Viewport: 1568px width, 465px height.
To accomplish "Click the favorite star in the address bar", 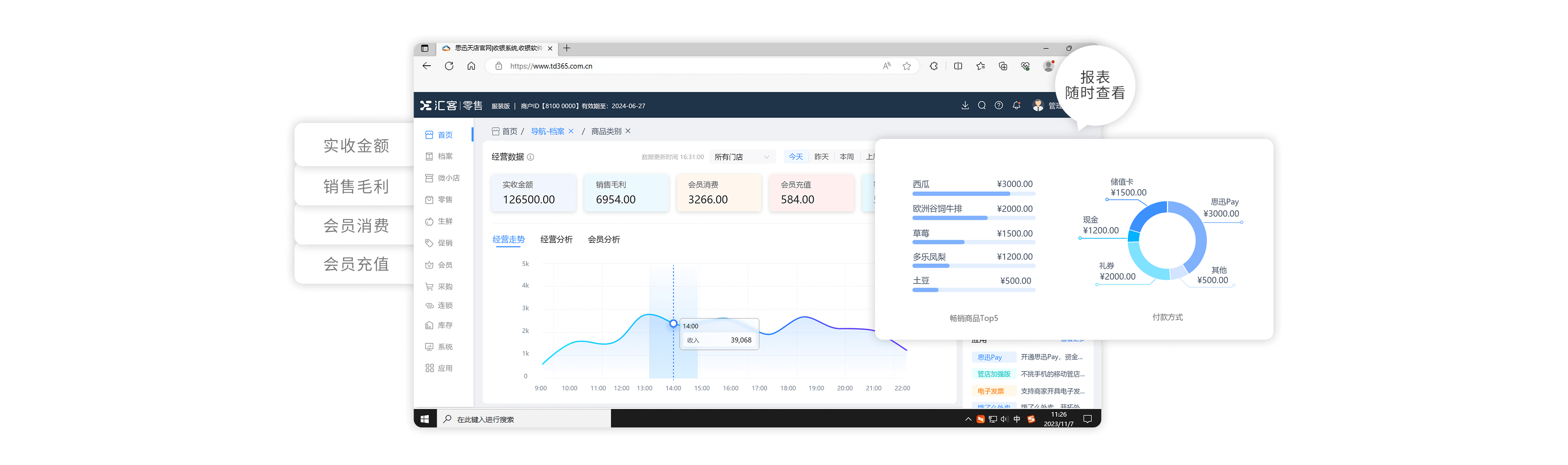I will 907,66.
